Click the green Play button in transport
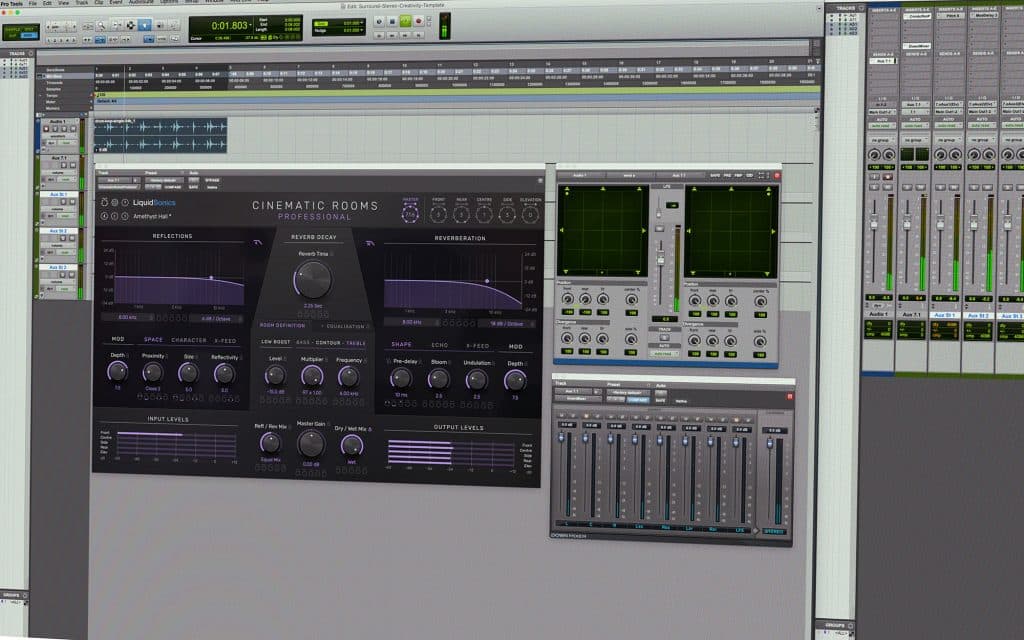This screenshot has height=640, width=1024. (405, 22)
